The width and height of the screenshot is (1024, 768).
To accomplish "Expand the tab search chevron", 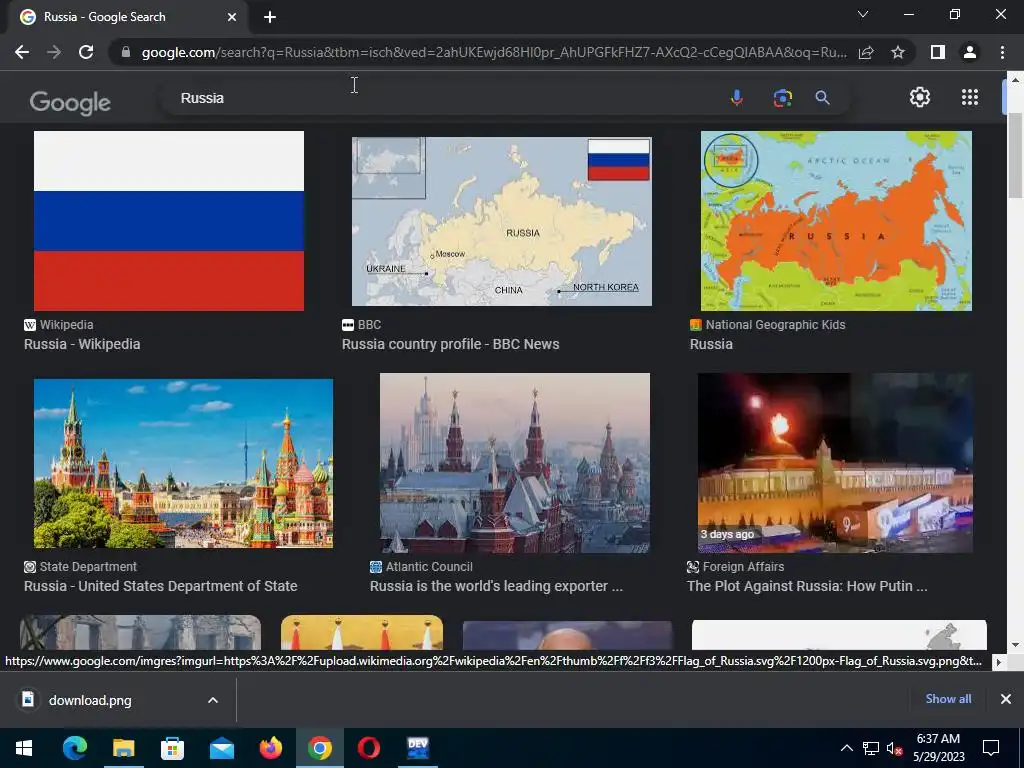I will coord(863,14).
